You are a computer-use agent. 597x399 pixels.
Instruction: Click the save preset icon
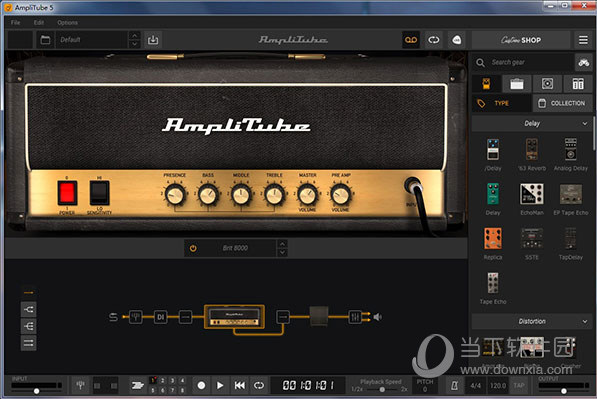153,40
